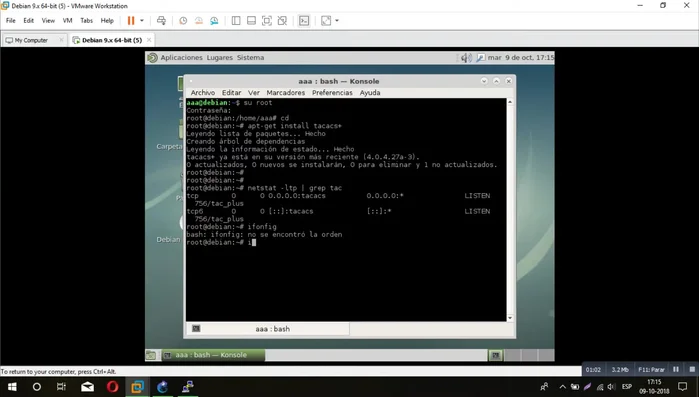Open Konsole Ver menu
Screen dimensions: 699x397
tap(254, 93)
